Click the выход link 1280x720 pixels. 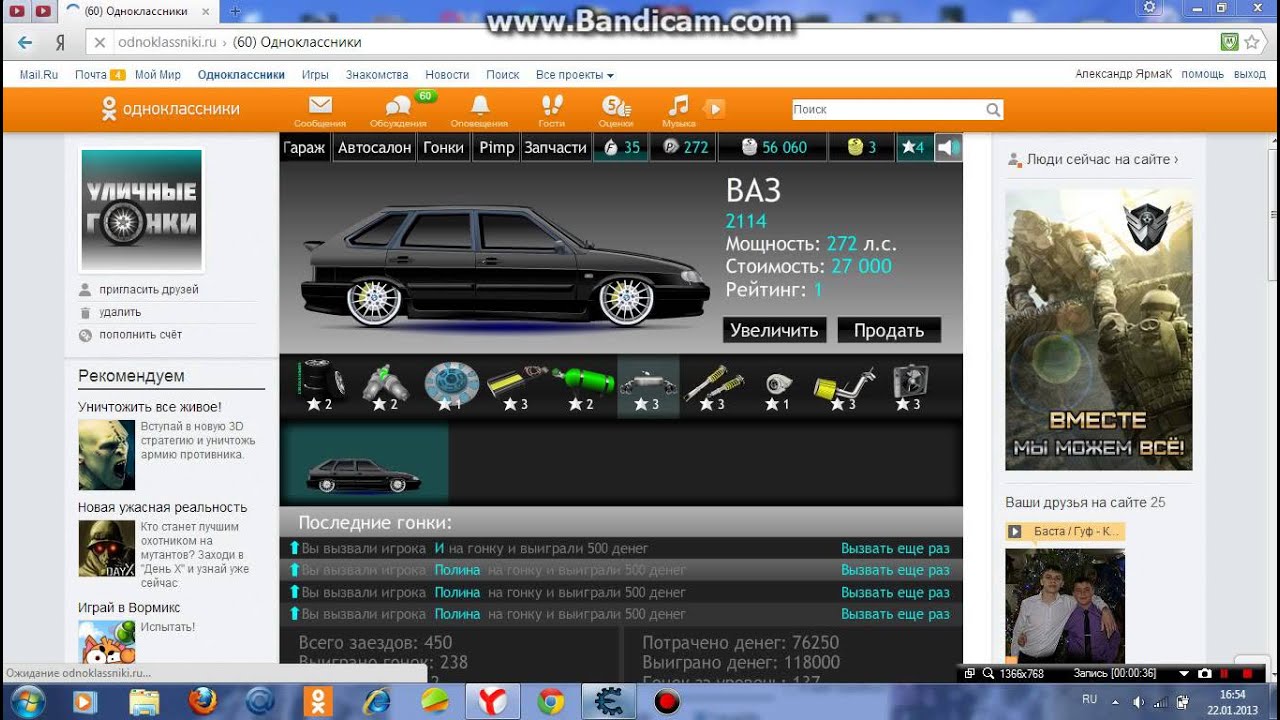pos(1249,75)
